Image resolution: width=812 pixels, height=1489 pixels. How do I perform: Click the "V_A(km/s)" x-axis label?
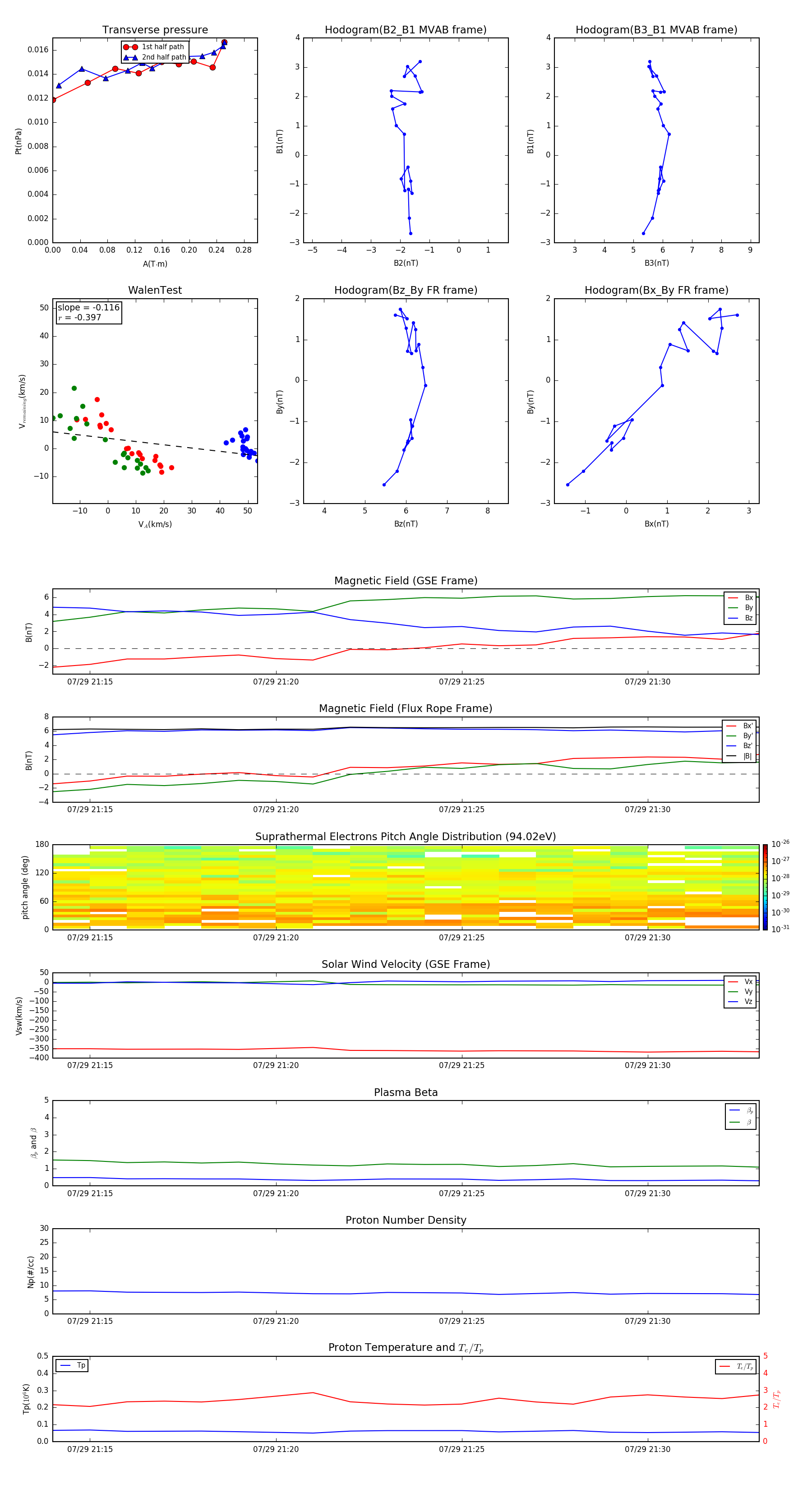point(155,525)
